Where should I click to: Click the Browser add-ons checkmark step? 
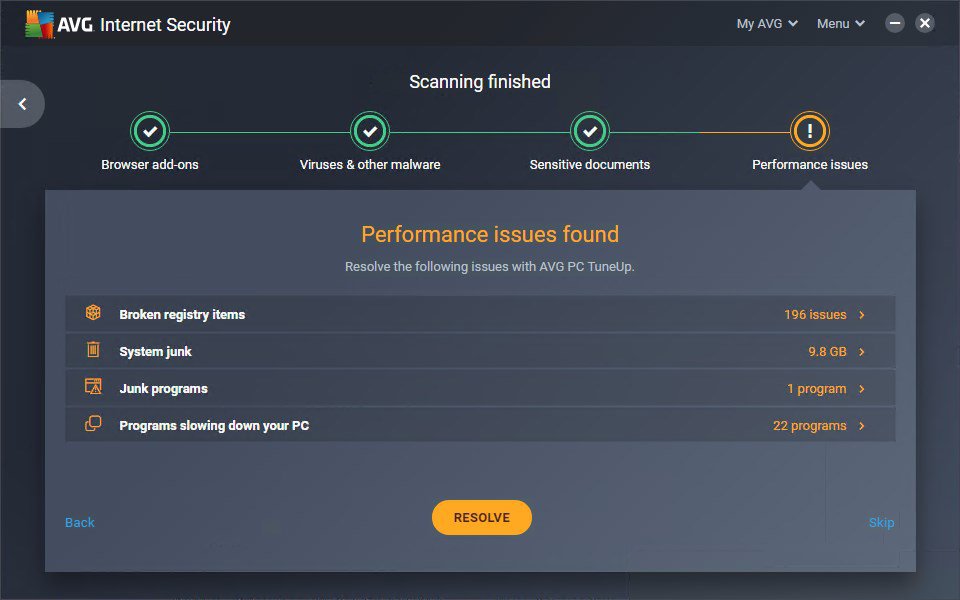(150, 131)
